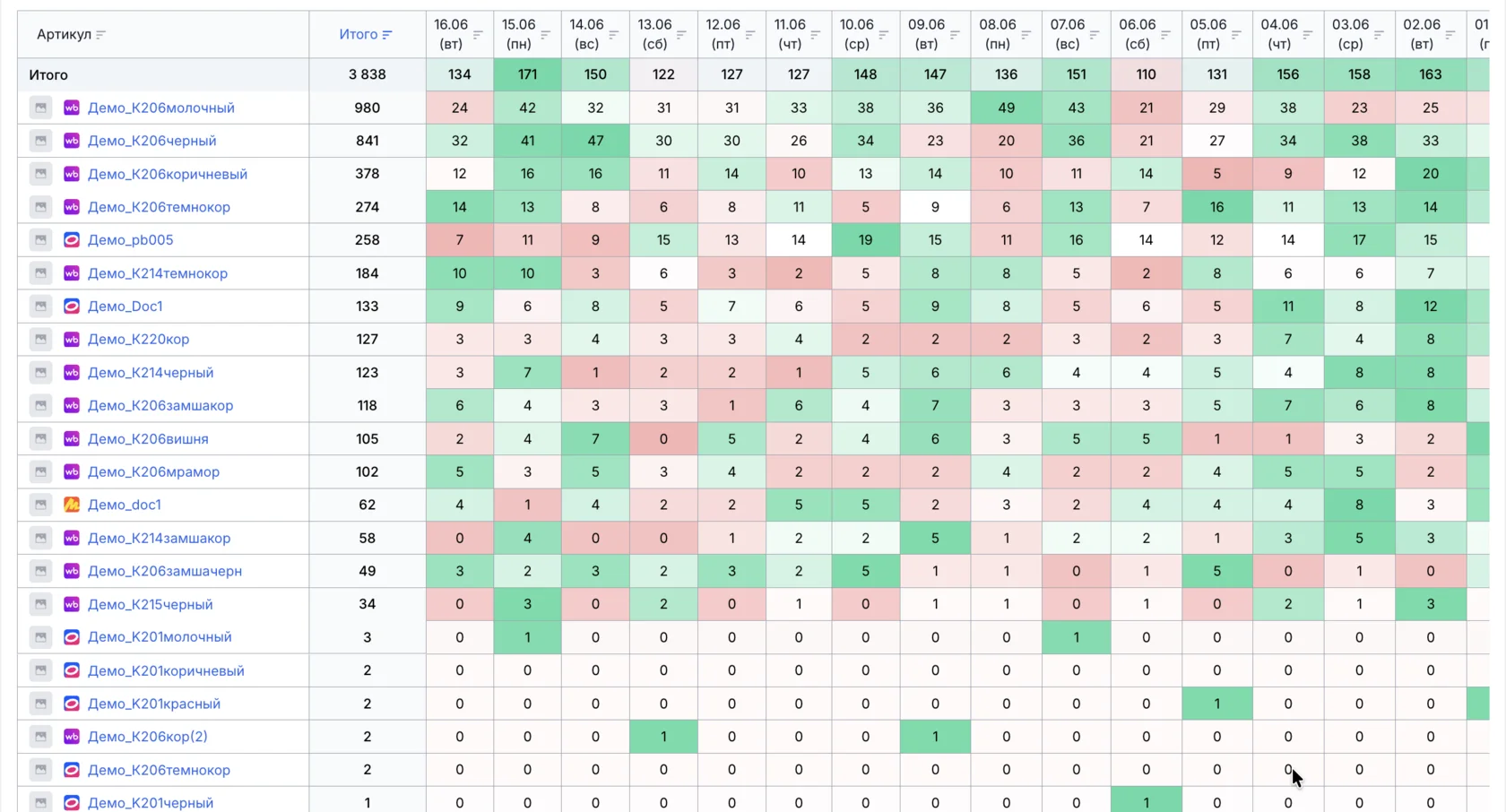Open the Демо_К201молочный article link
This screenshot has height=812, width=1506.
[x=160, y=637]
